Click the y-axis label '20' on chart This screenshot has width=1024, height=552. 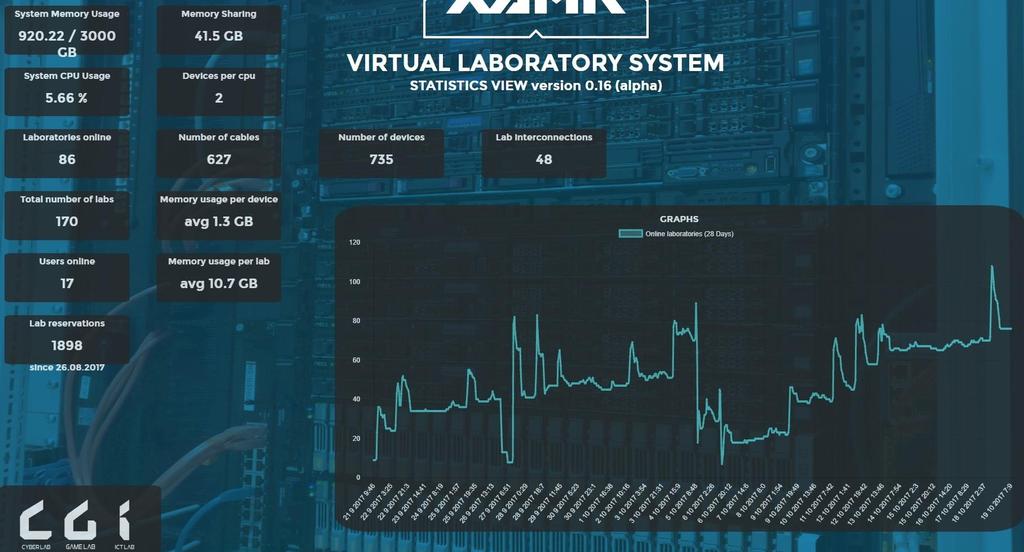point(357,438)
